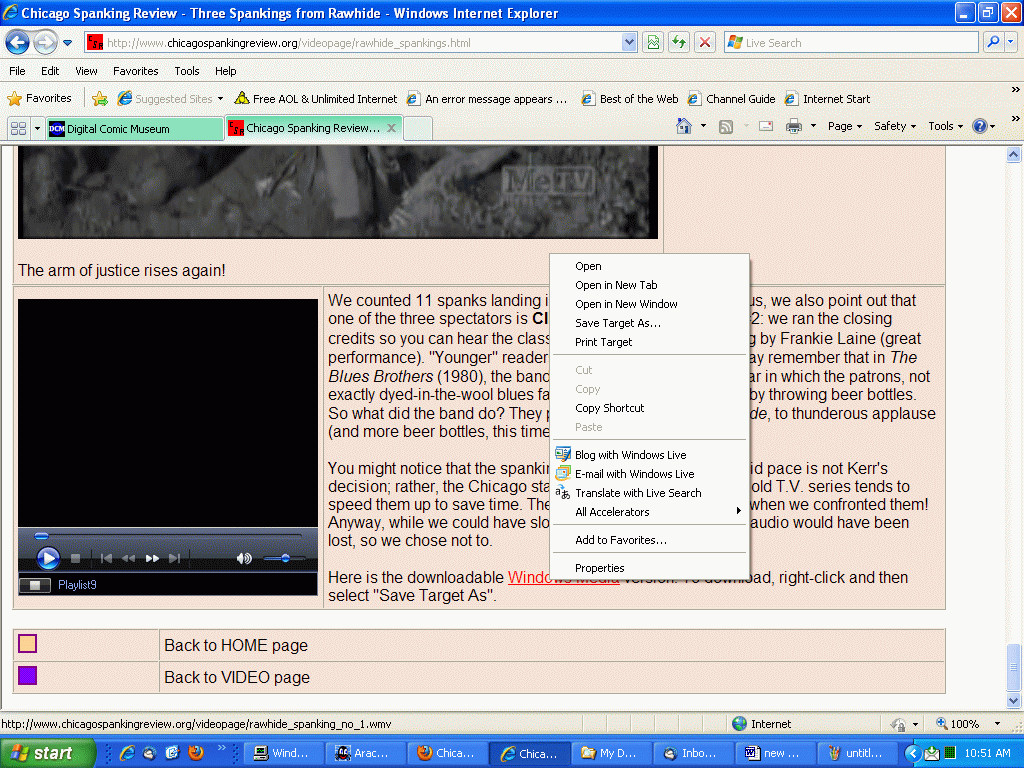1024x768 pixels.
Task: Select Open in New Tab
Action: pos(616,285)
